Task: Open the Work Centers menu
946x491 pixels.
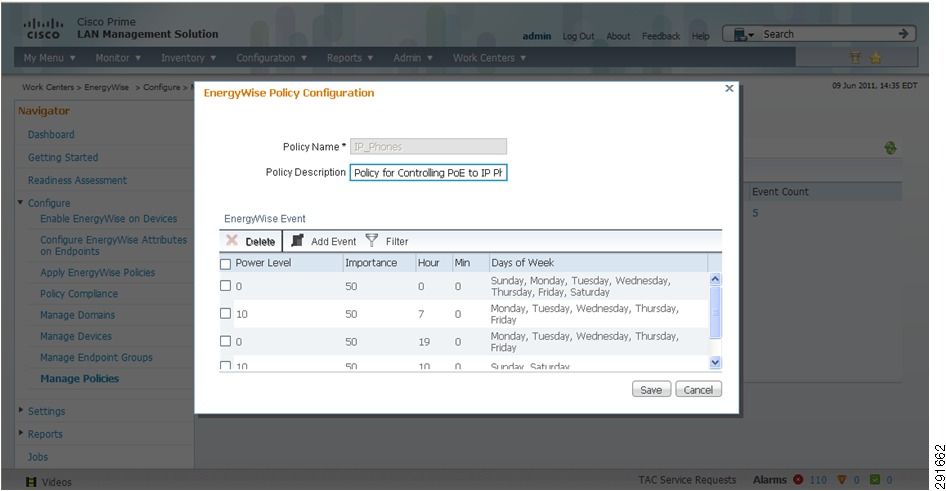Action: click(489, 58)
